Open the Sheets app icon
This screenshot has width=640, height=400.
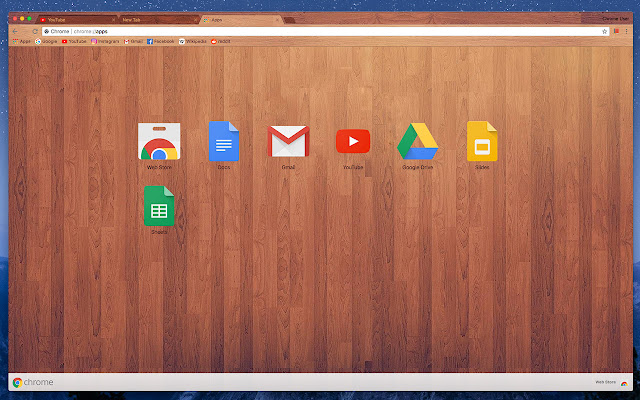coord(159,206)
